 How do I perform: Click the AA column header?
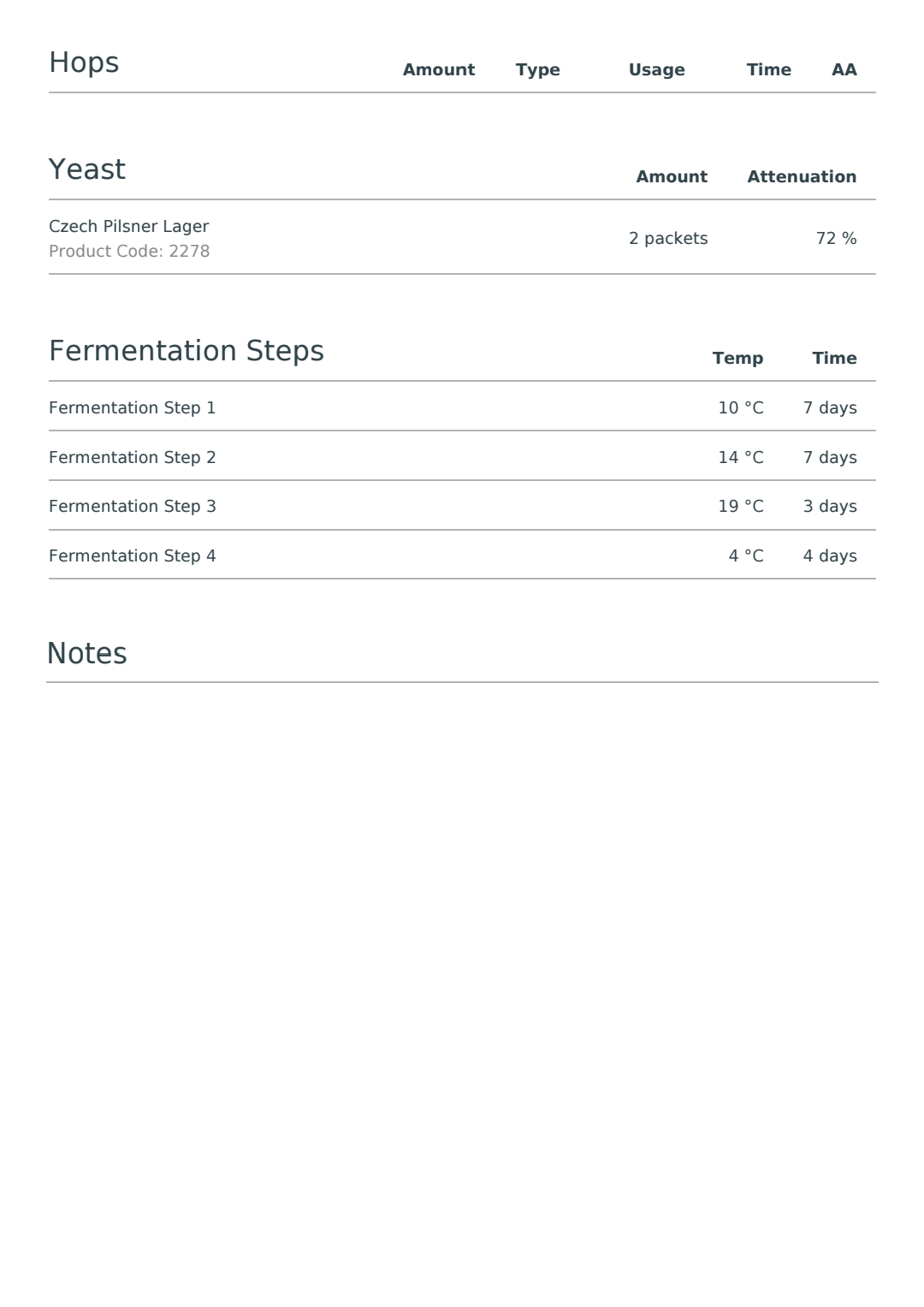coord(844,70)
